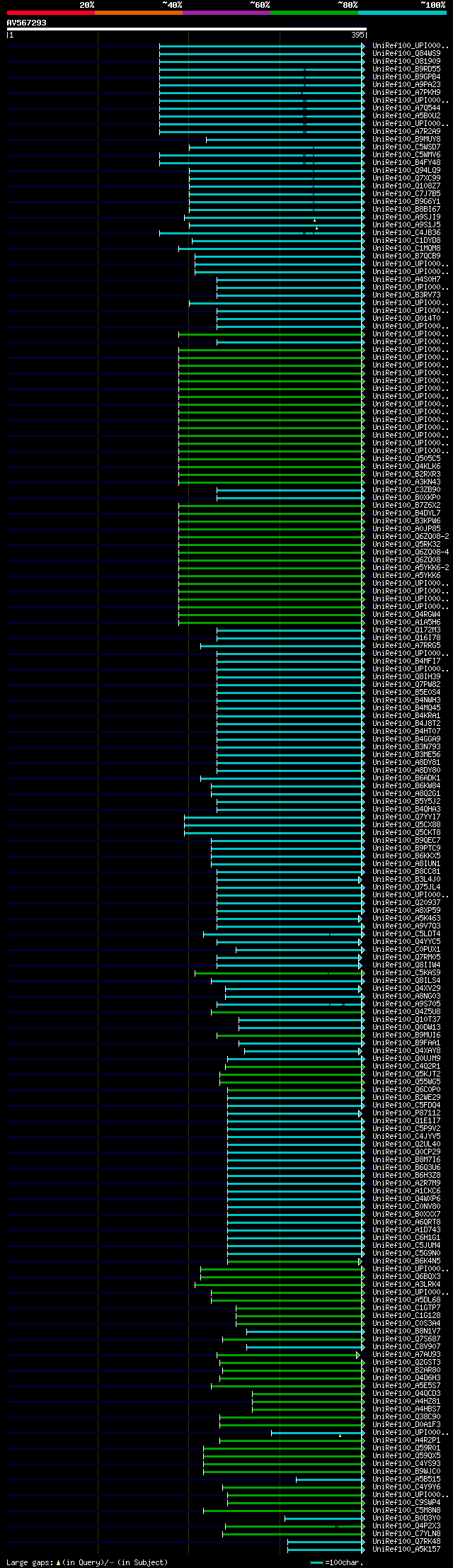Select the query name AV567293
453x1568 pixels.
point(27,23)
